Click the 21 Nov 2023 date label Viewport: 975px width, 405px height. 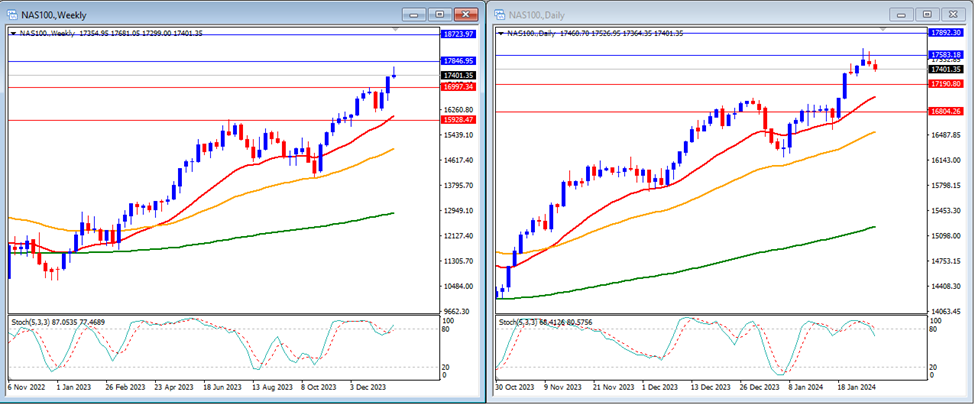[x=616, y=387]
